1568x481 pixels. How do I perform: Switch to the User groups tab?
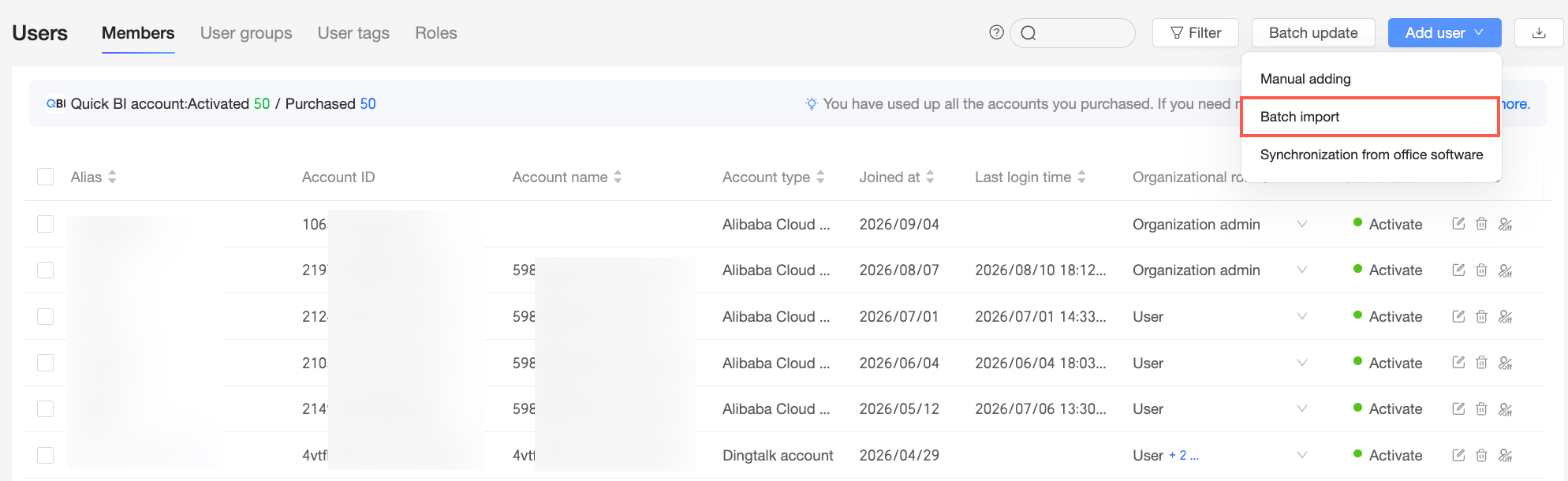point(246,33)
